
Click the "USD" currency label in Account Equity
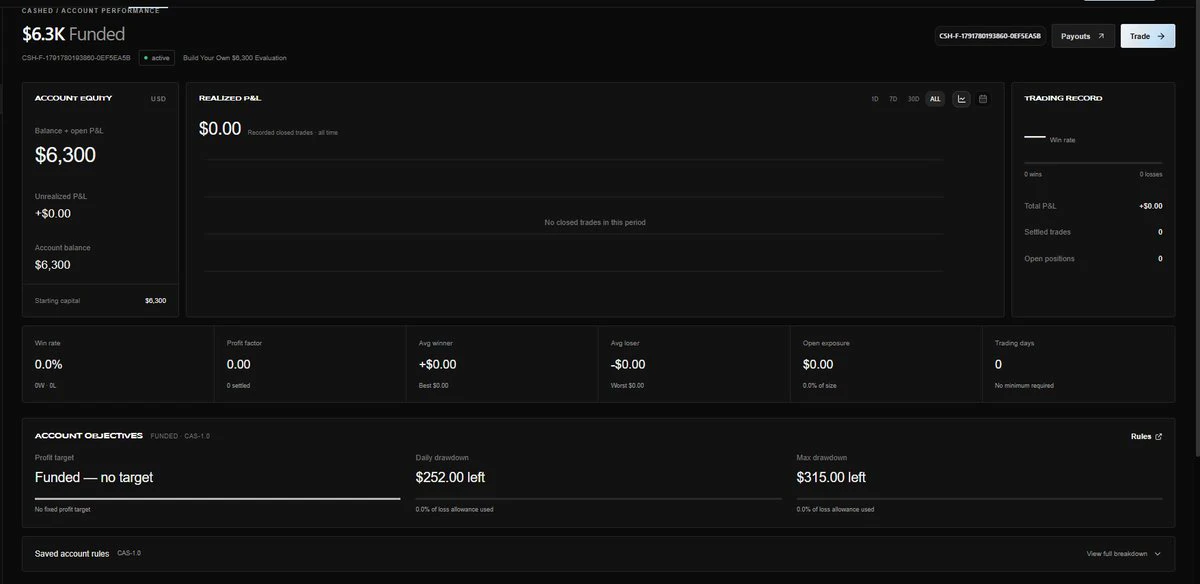tap(158, 99)
